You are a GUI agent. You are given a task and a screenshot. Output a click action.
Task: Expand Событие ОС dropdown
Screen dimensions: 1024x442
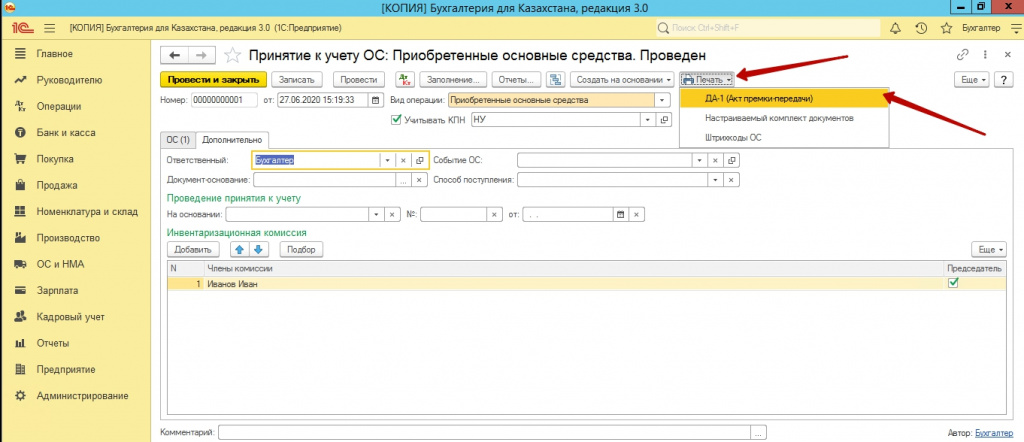[700, 161]
